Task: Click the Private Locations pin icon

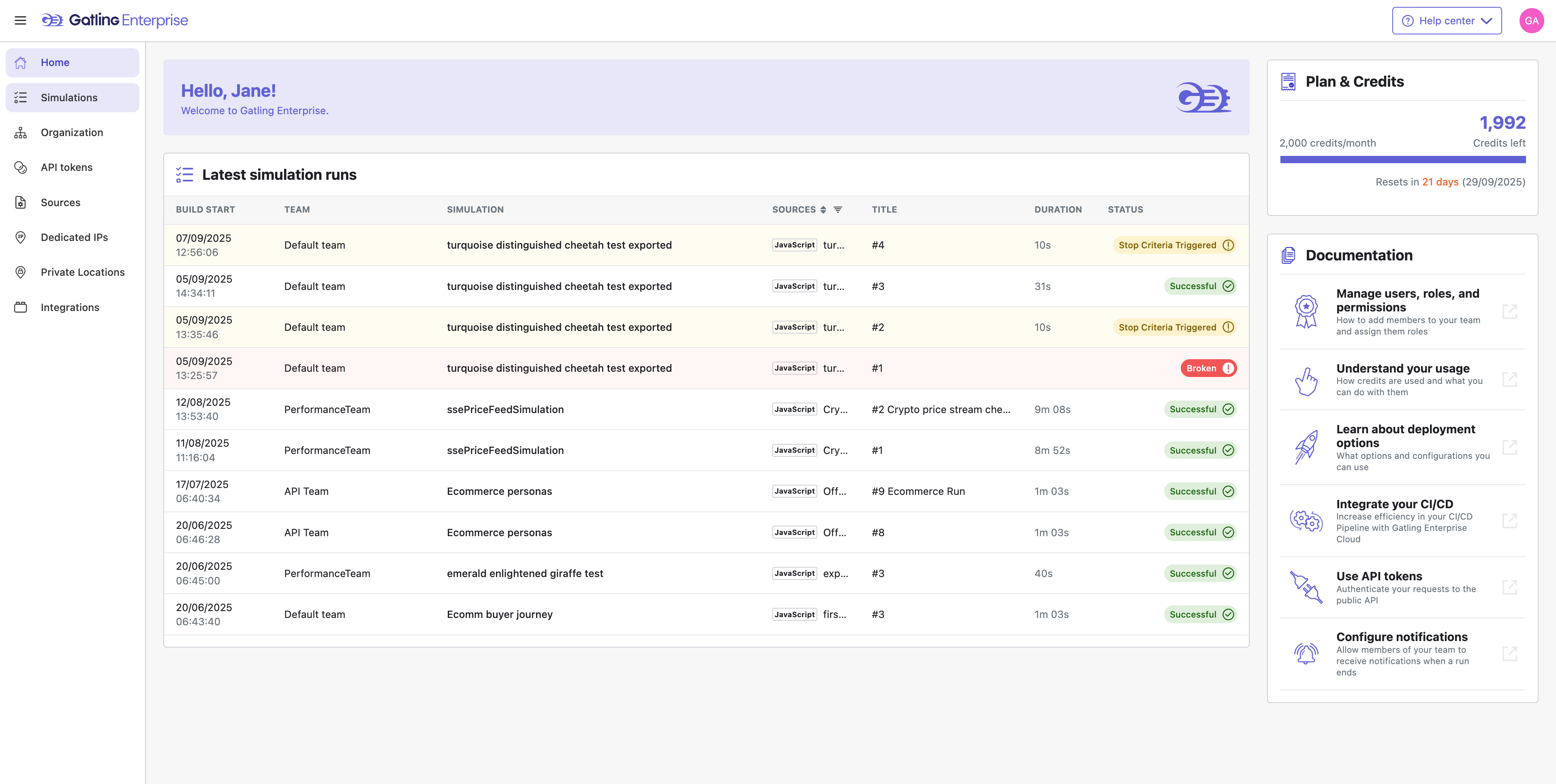Action: pos(21,272)
